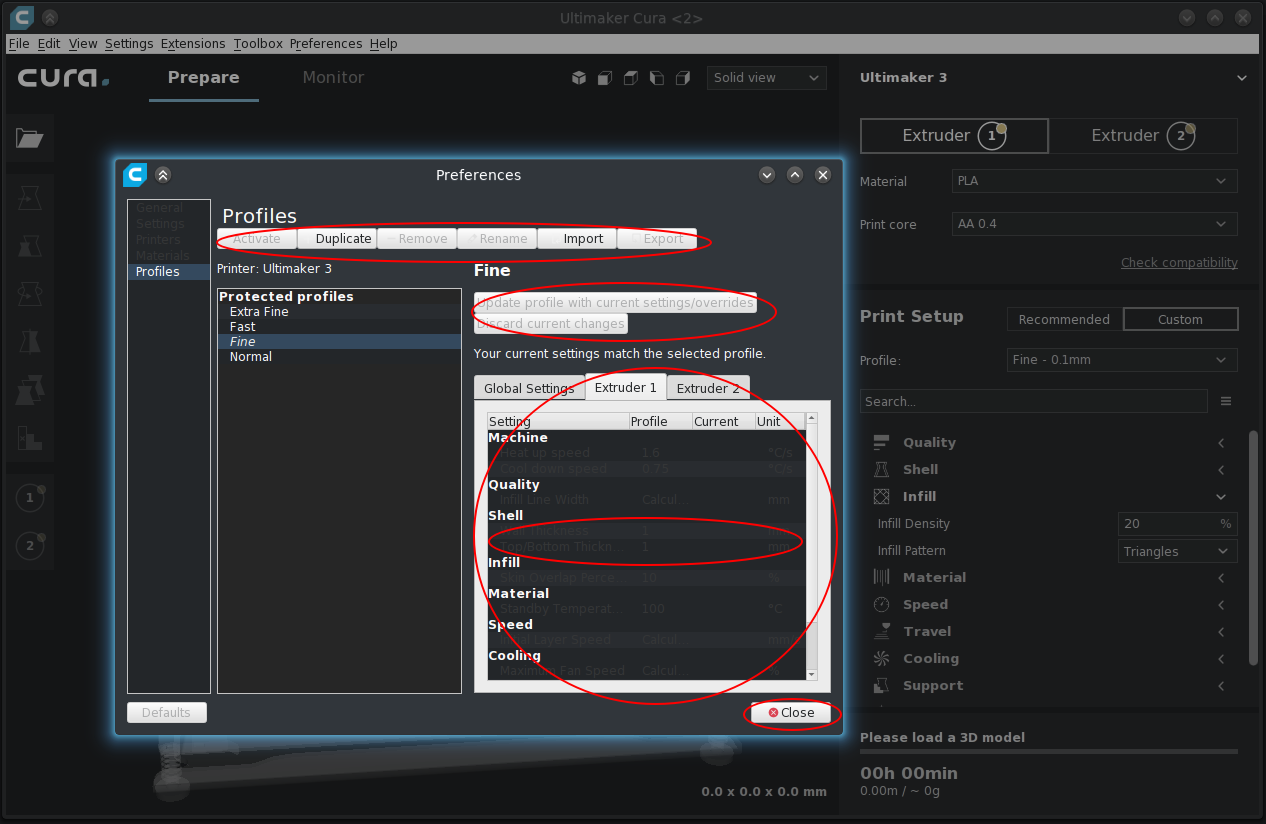Select the Extra Fine profile
This screenshot has height=824, width=1266.
tap(339, 311)
